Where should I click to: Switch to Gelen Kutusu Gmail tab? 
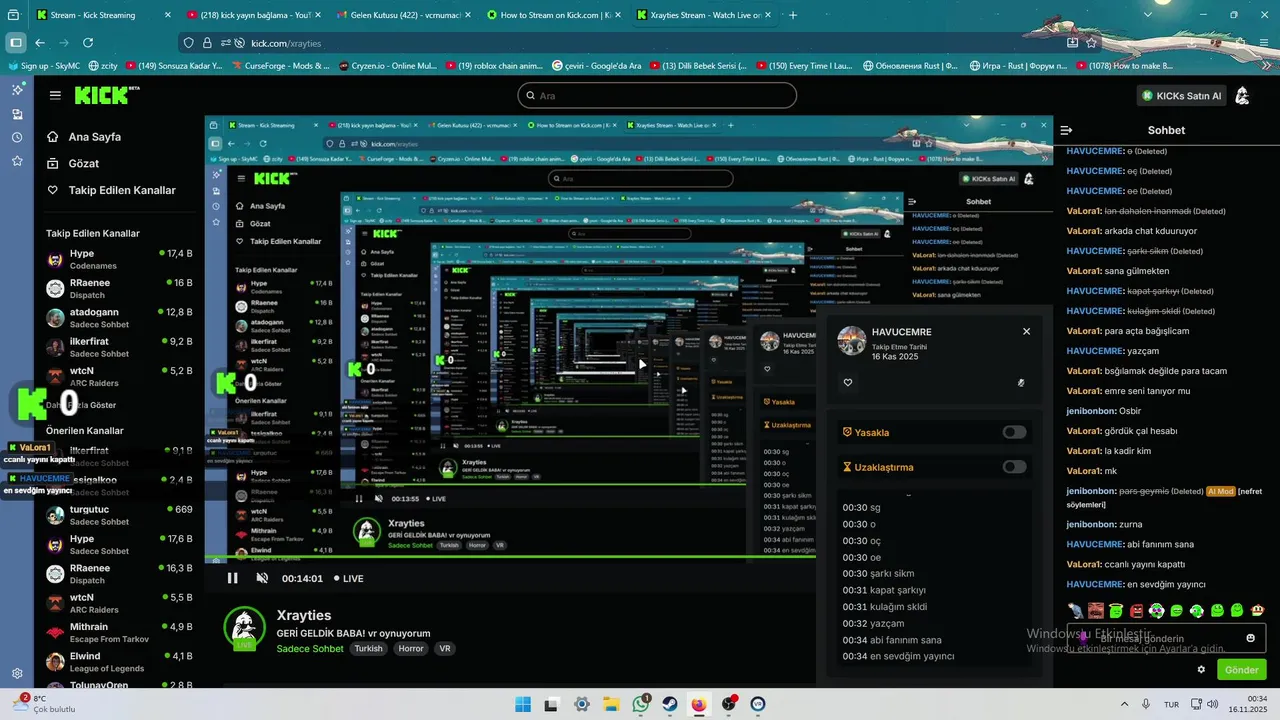click(x=403, y=15)
